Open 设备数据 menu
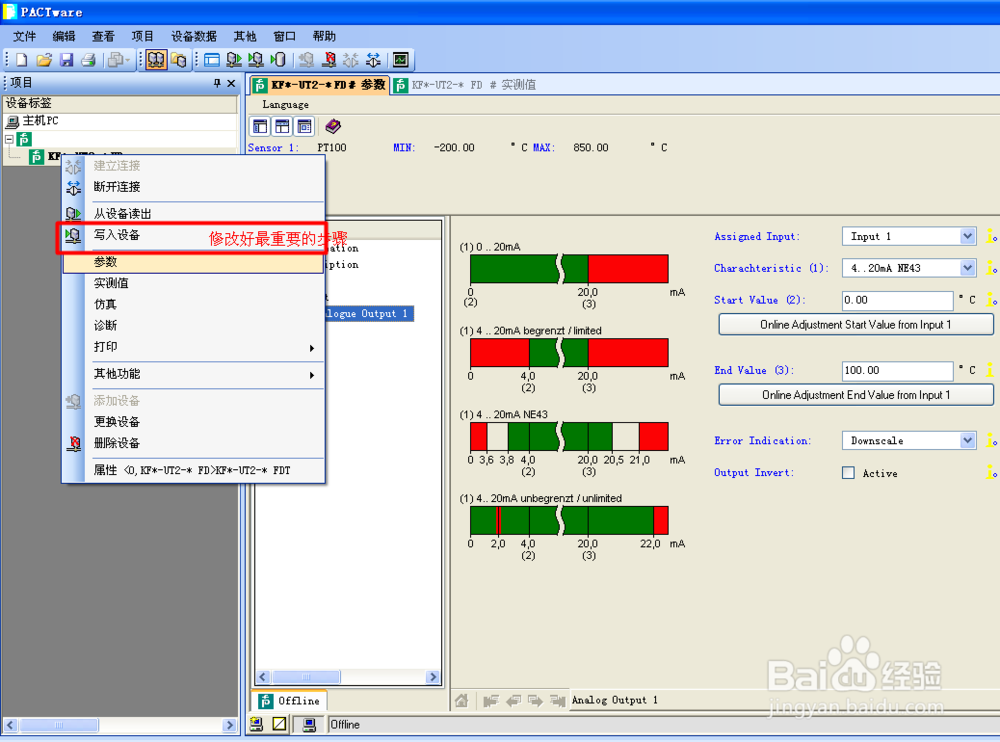The image size is (1000, 742). coord(194,36)
